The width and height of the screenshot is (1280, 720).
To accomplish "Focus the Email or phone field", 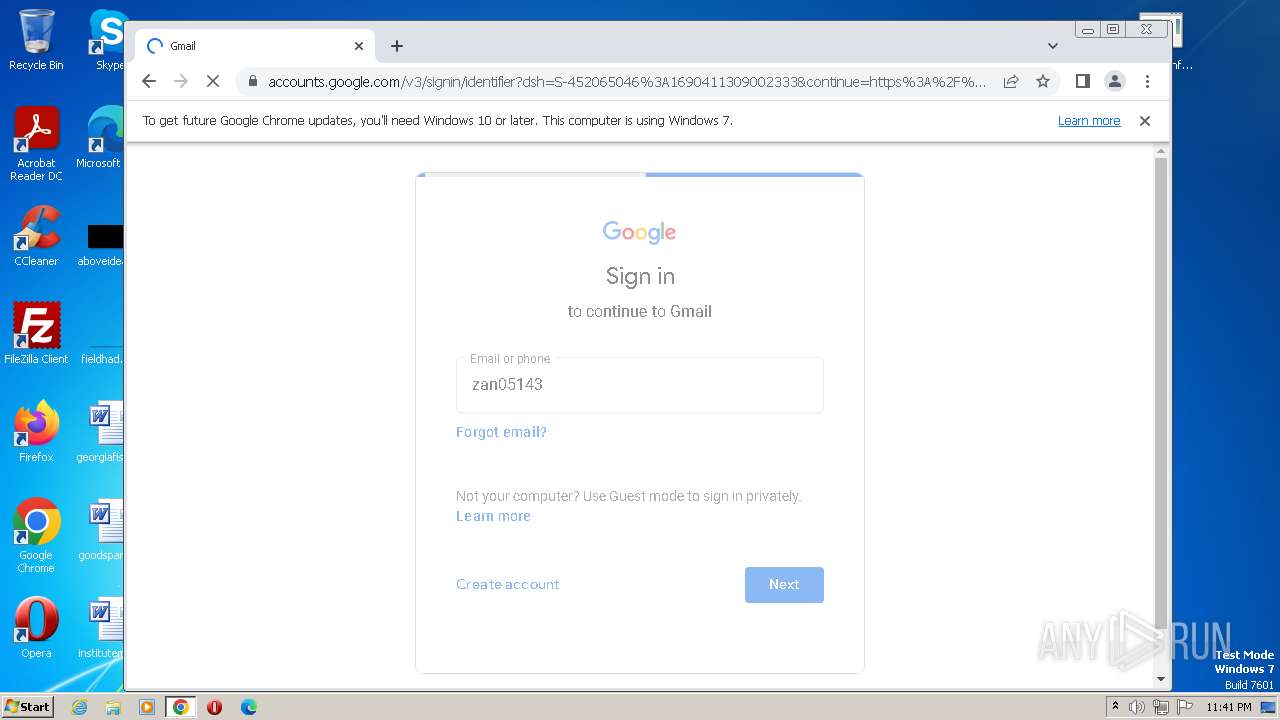I will coord(640,385).
